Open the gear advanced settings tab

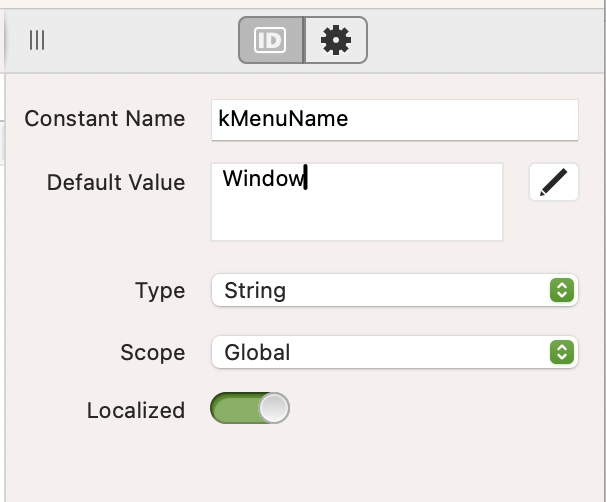(336, 40)
